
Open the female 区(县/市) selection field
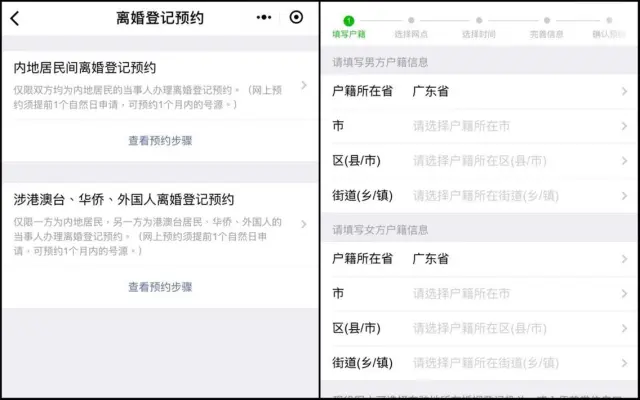pyautogui.click(x=480, y=328)
